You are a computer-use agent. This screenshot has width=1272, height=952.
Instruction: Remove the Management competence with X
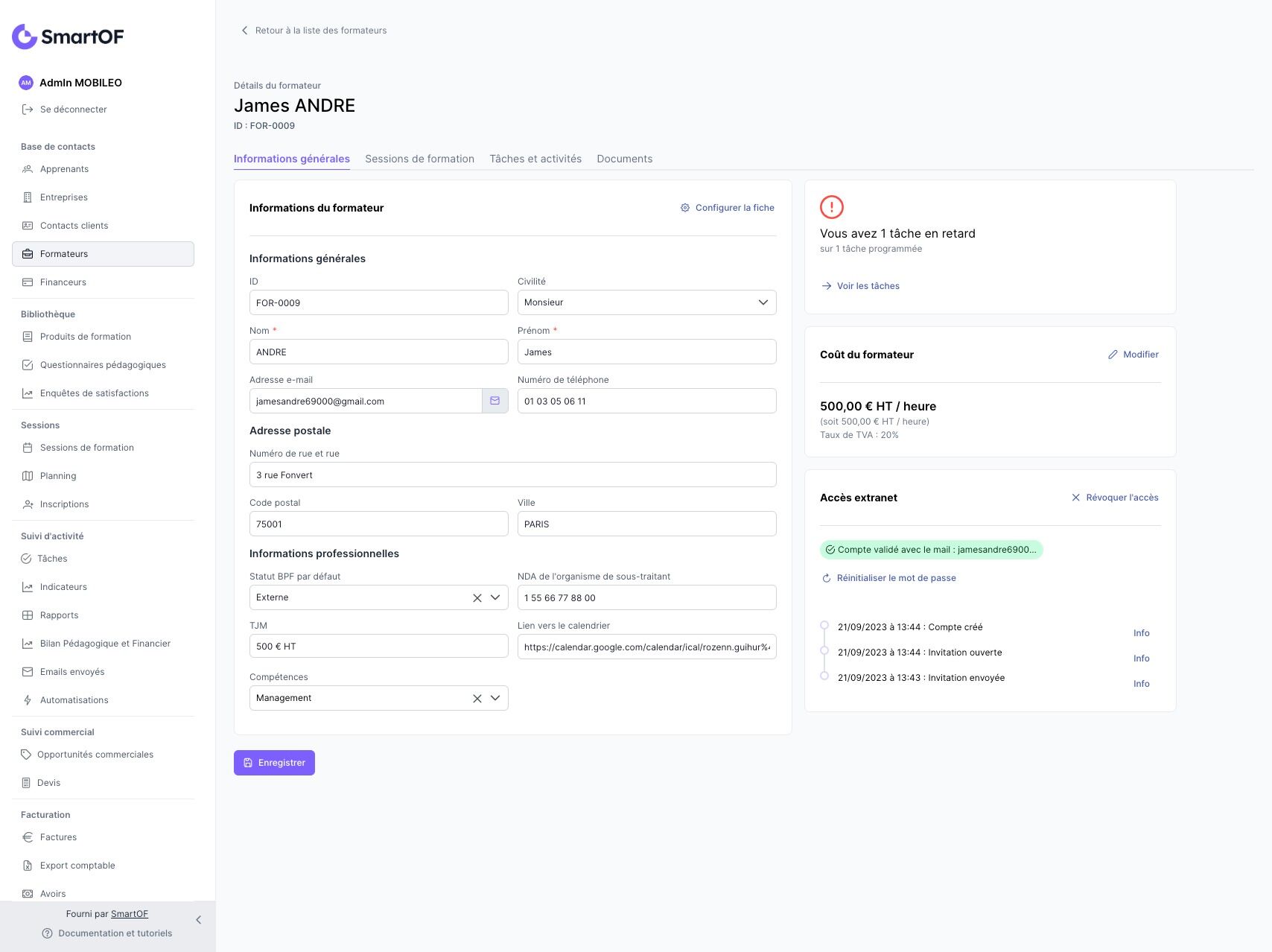coord(477,698)
